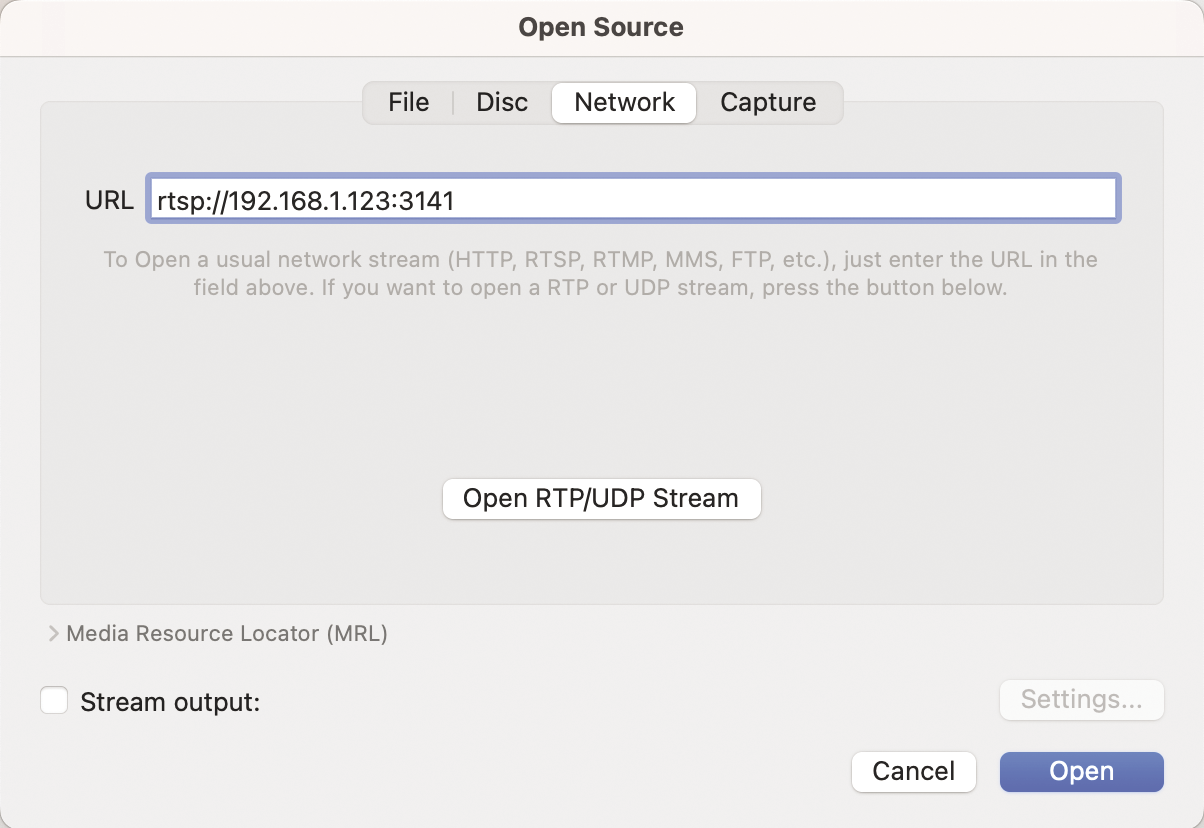The width and height of the screenshot is (1204, 828).
Task: Click the hint line mentioning RTP or UDP stream
Action: 600,288
